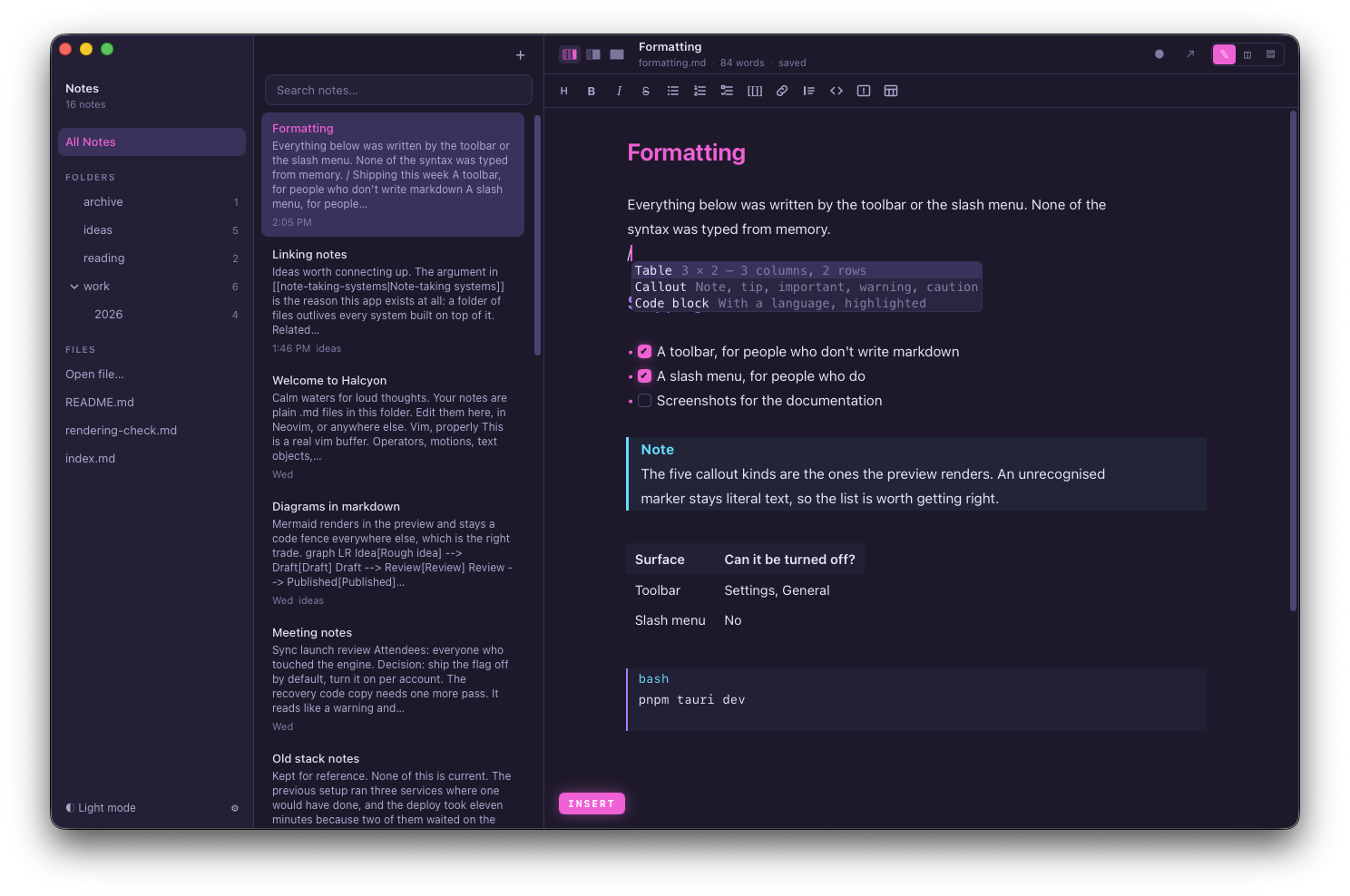This screenshot has height=896, width=1350.
Task: Open README.md from the files list
Action: [100, 403]
